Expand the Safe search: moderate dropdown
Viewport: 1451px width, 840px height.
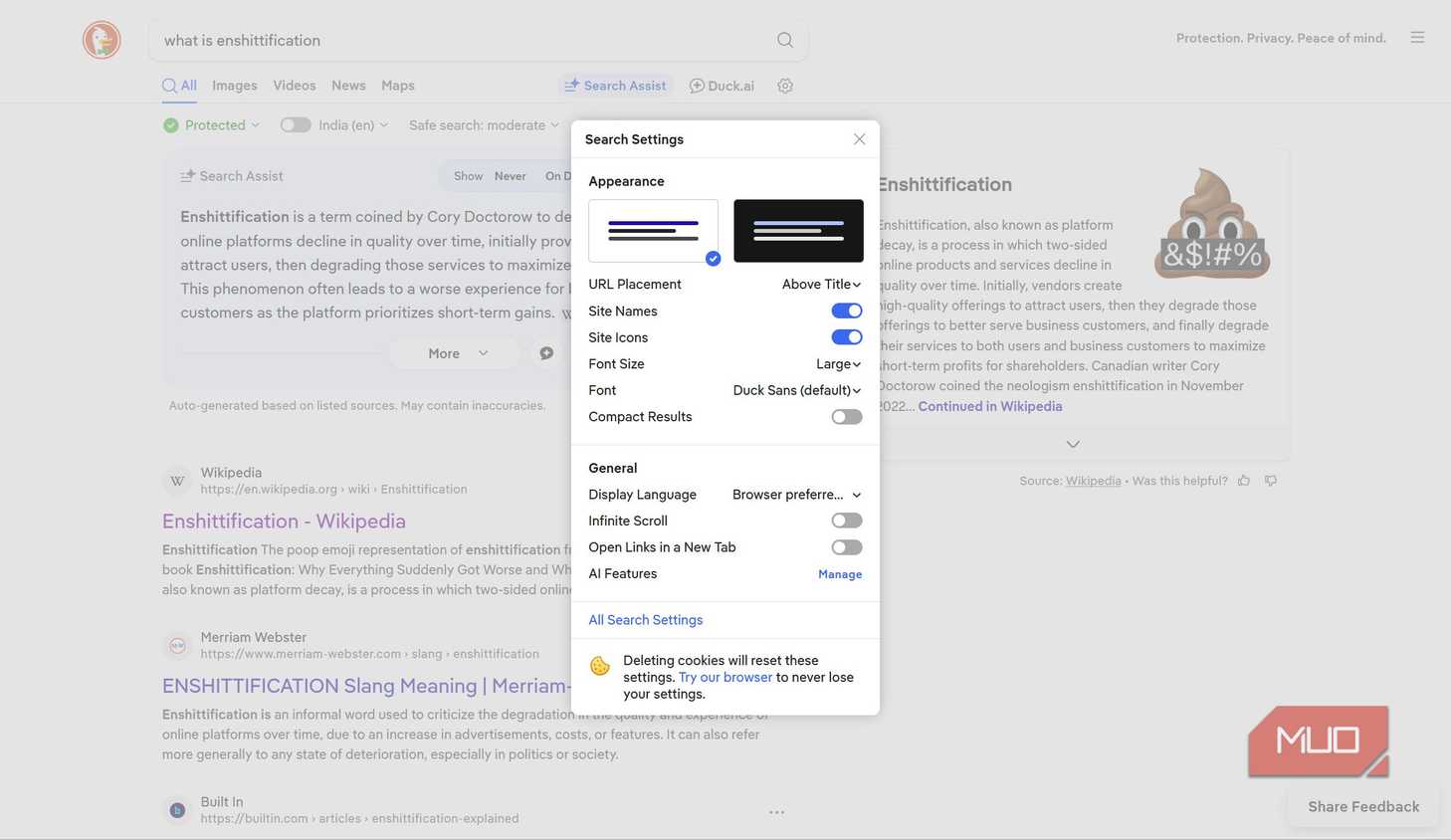pos(484,125)
